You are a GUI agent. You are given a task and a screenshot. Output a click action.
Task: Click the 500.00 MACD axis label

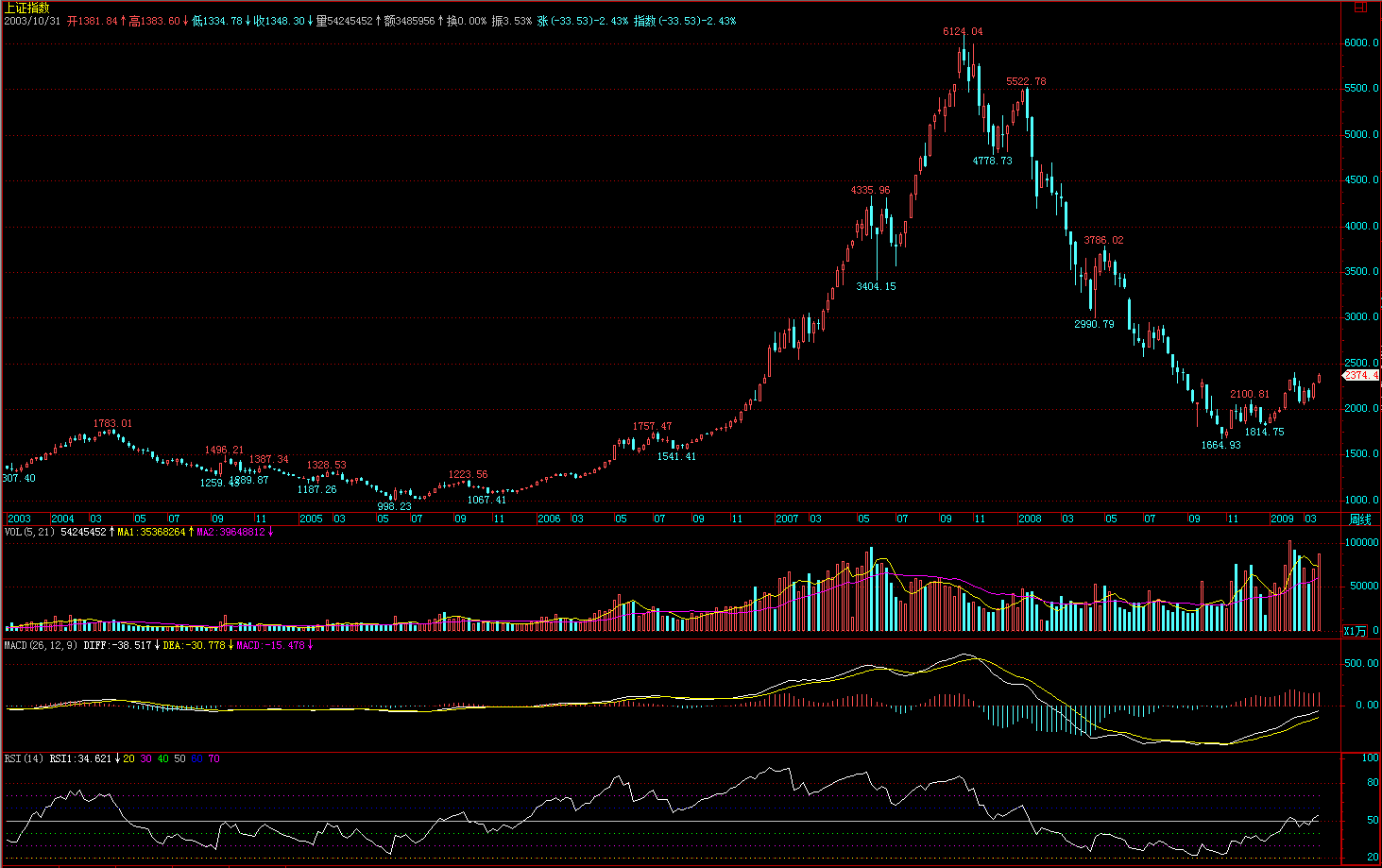pos(1361,664)
